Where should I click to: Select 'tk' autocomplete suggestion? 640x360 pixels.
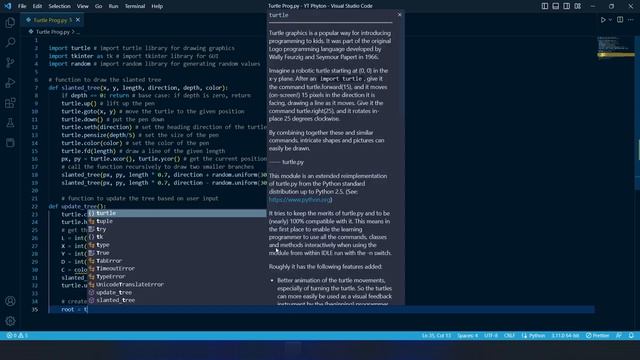[x=177, y=237]
